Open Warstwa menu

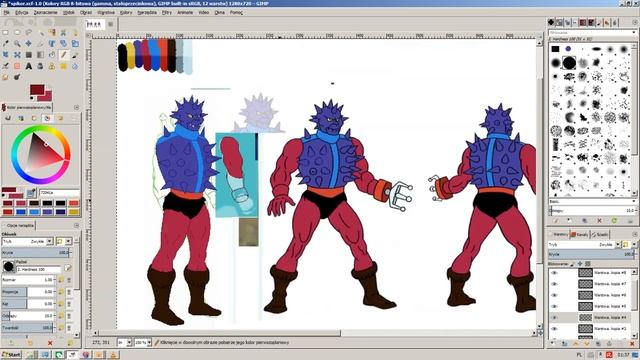coord(106,13)
